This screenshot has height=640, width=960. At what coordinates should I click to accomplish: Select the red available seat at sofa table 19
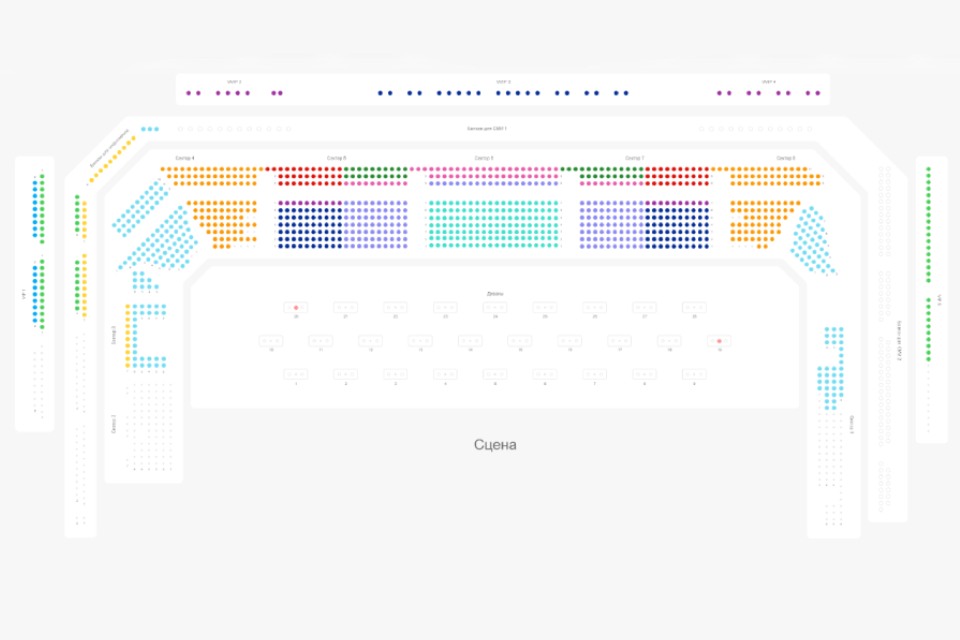[x=719, y=341]
